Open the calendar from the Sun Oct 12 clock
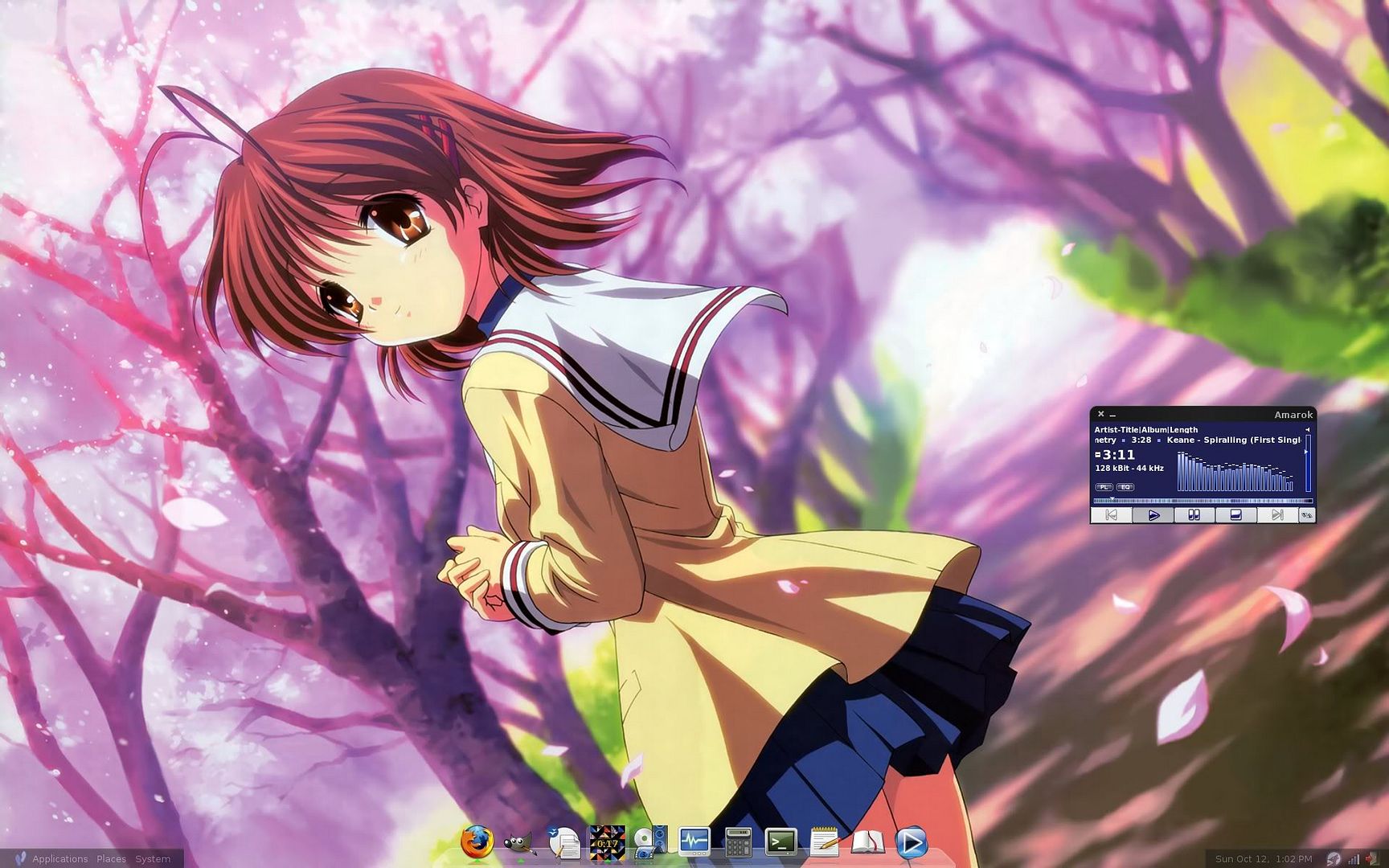1389x868 pixels. coord(1264,858)
